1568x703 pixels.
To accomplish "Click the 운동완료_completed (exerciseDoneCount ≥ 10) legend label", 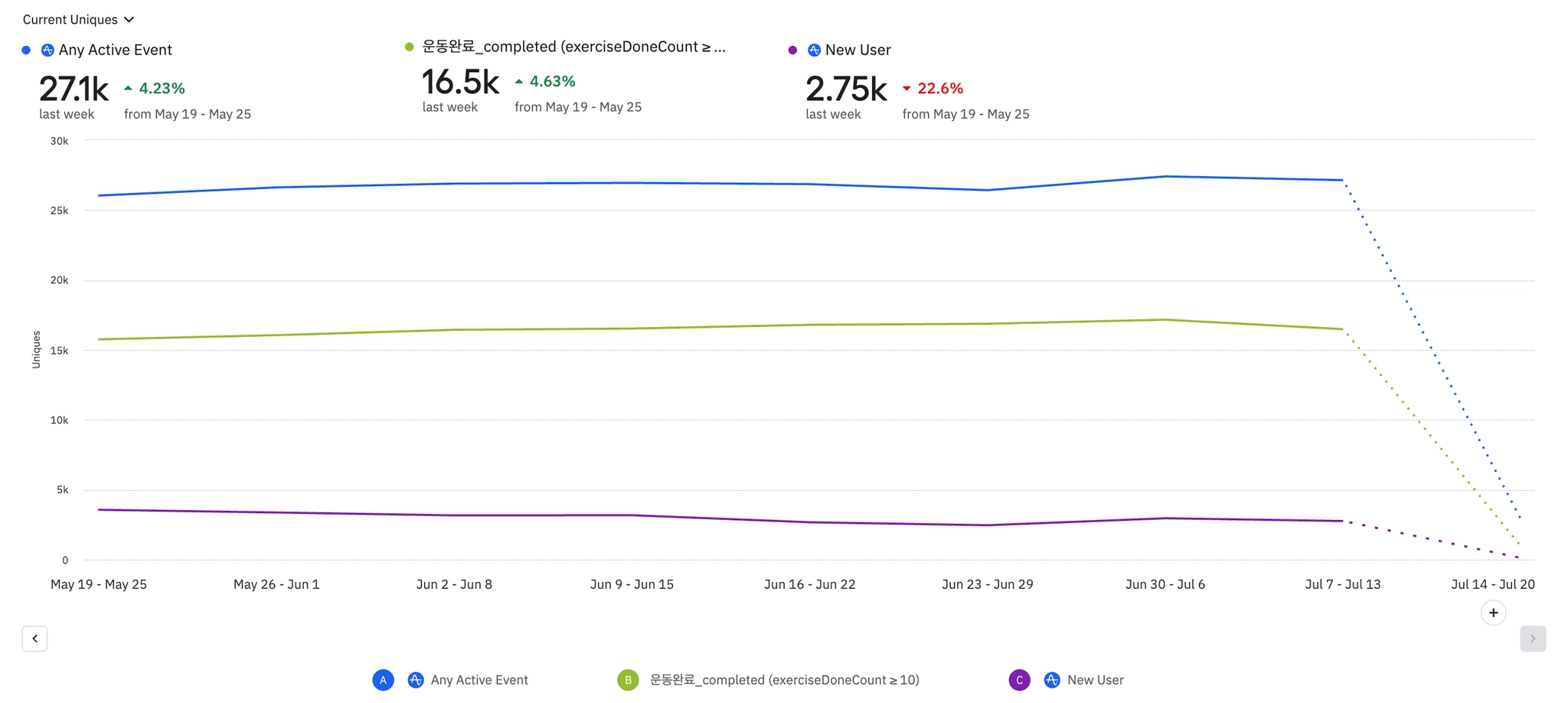I will pyautogui.click(x=784, y=679).
